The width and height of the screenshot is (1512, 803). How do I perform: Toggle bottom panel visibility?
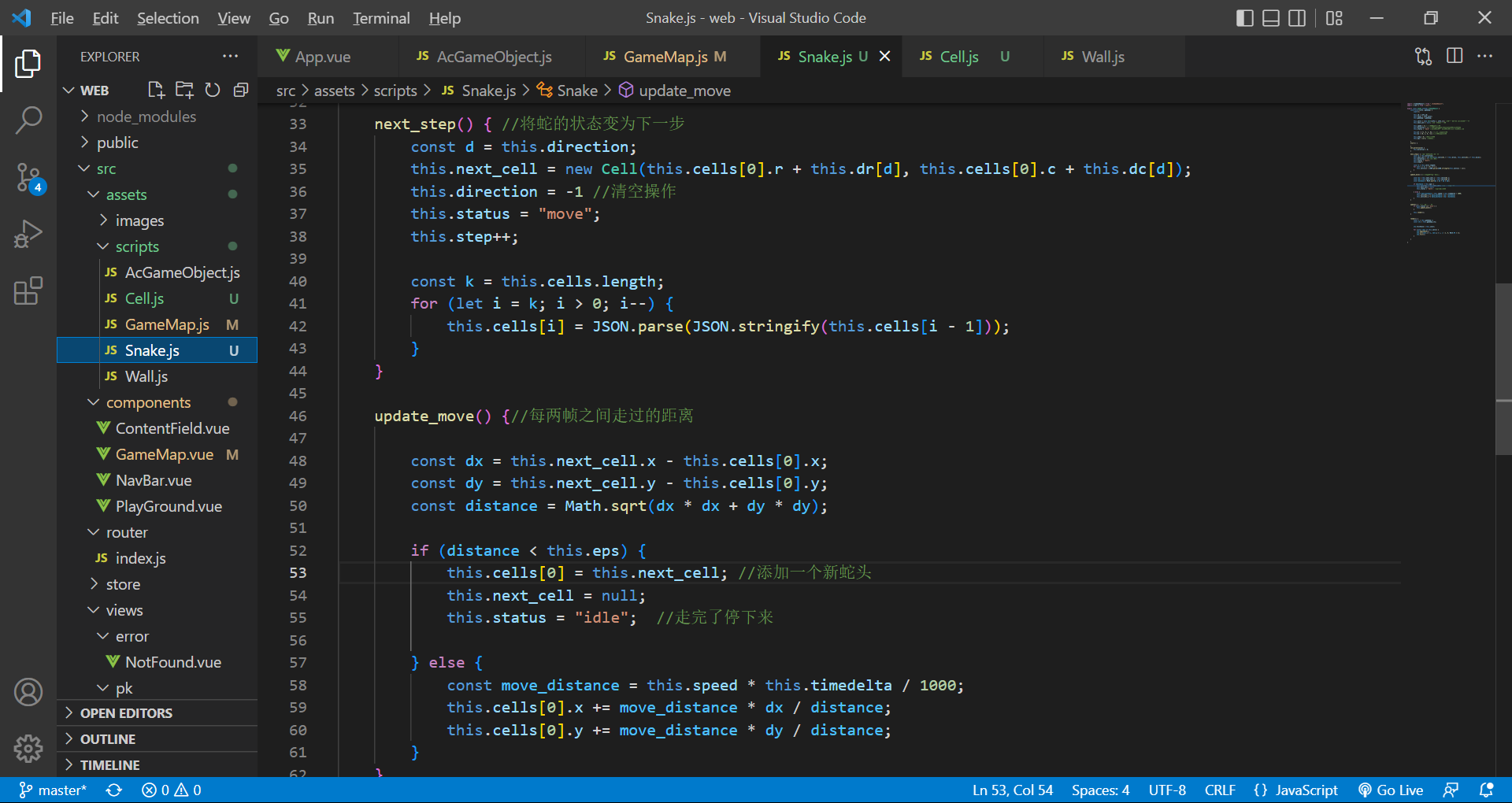tap(1271, 17)
